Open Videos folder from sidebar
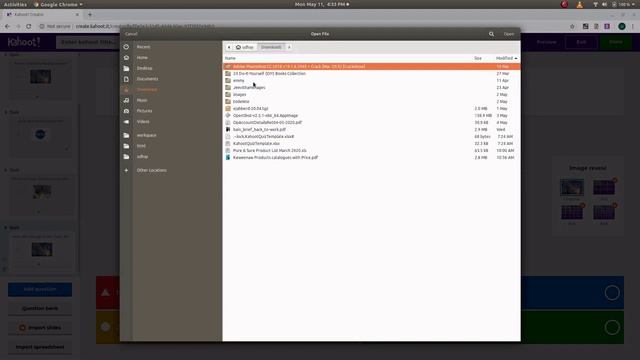The image size is (640, 360). 143,122
